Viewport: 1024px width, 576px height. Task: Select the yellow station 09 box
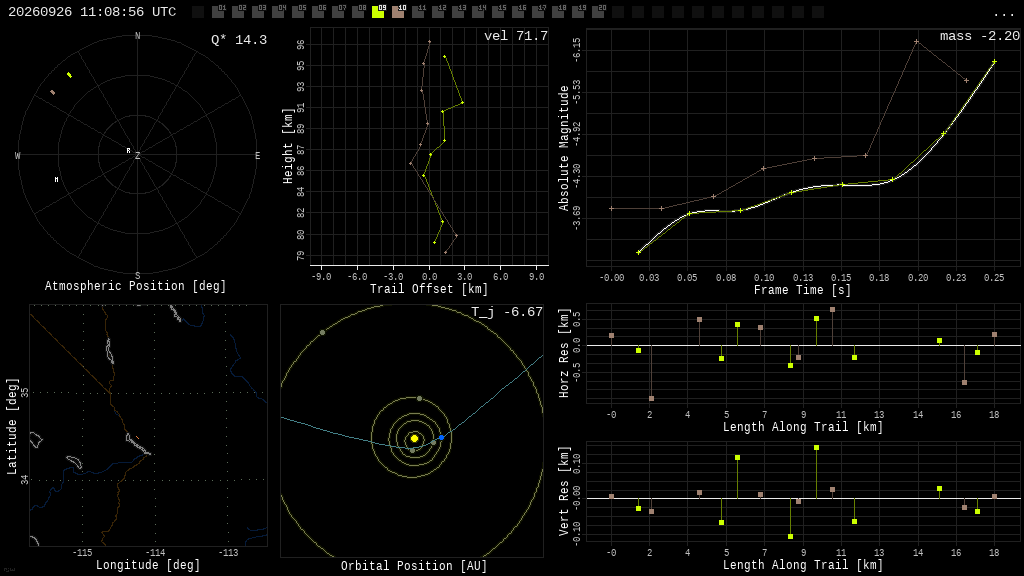[378, 12]
